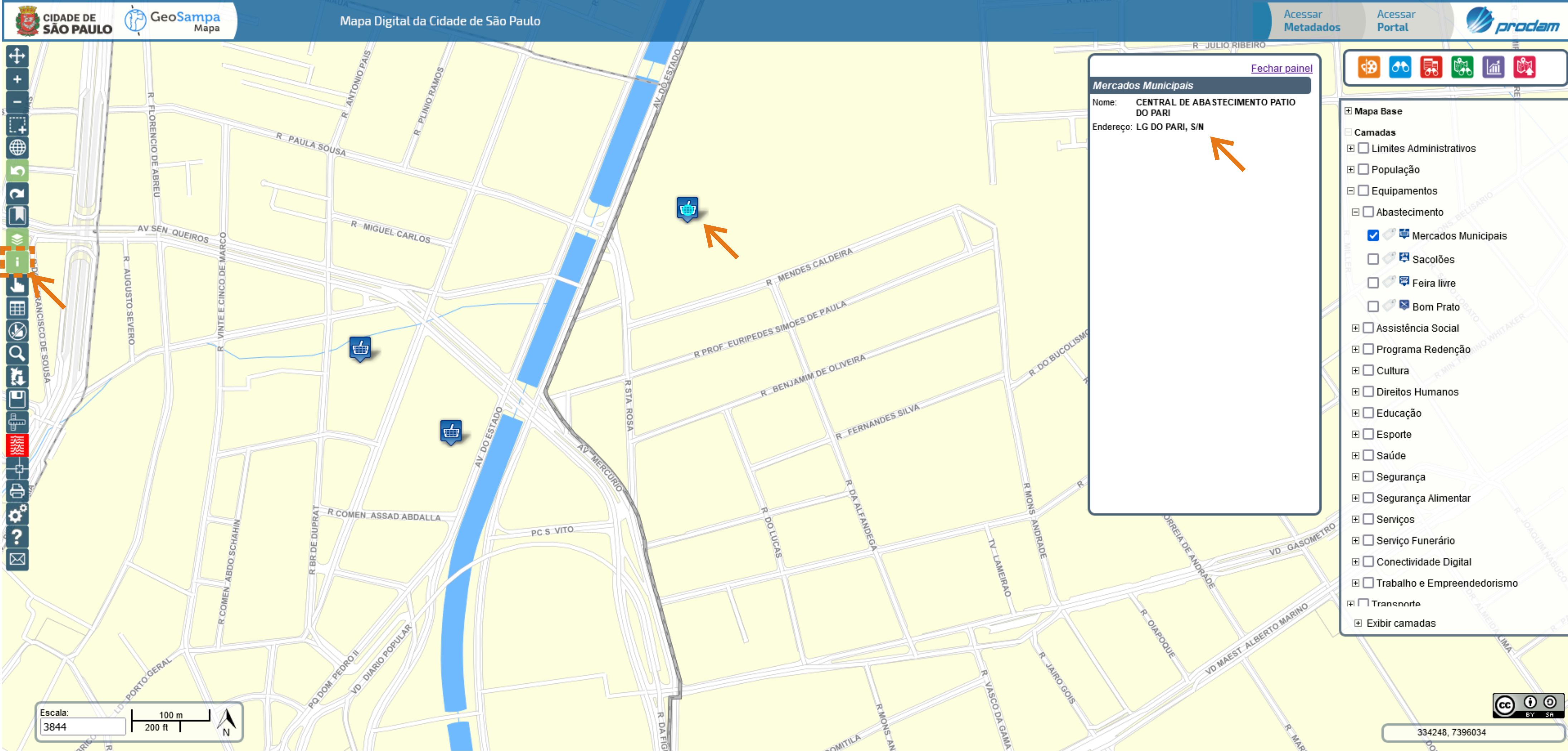Open the measurement ruler tool

[17, 422]
